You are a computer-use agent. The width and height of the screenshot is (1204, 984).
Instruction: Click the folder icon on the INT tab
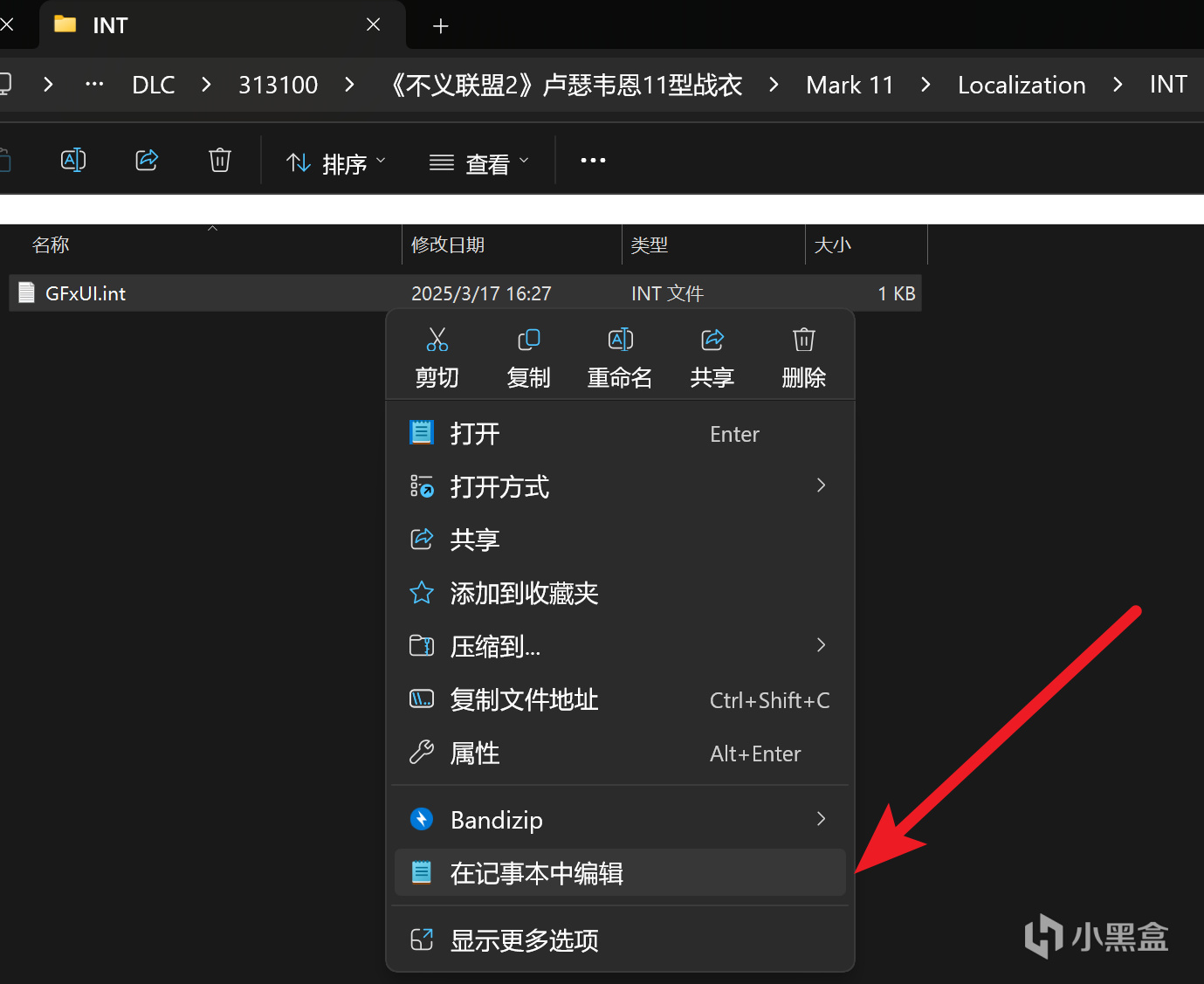(65, 24)
